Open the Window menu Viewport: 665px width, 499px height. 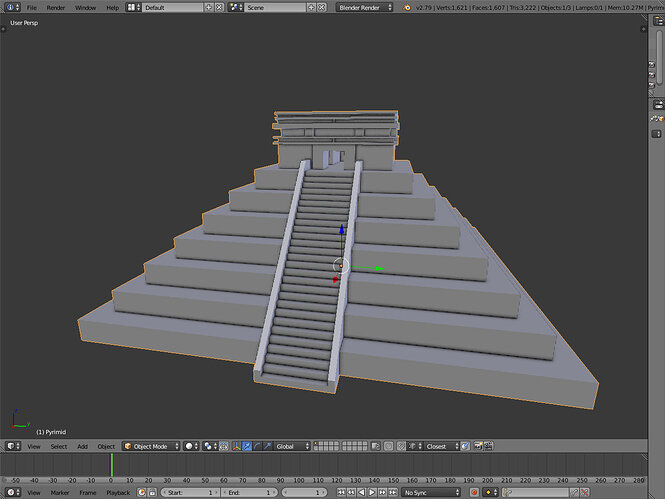coord(85,8)
